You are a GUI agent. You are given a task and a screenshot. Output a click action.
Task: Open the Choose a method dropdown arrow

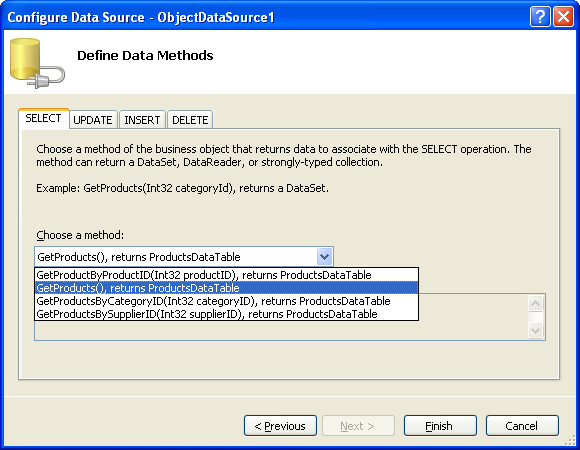[324, 257]
